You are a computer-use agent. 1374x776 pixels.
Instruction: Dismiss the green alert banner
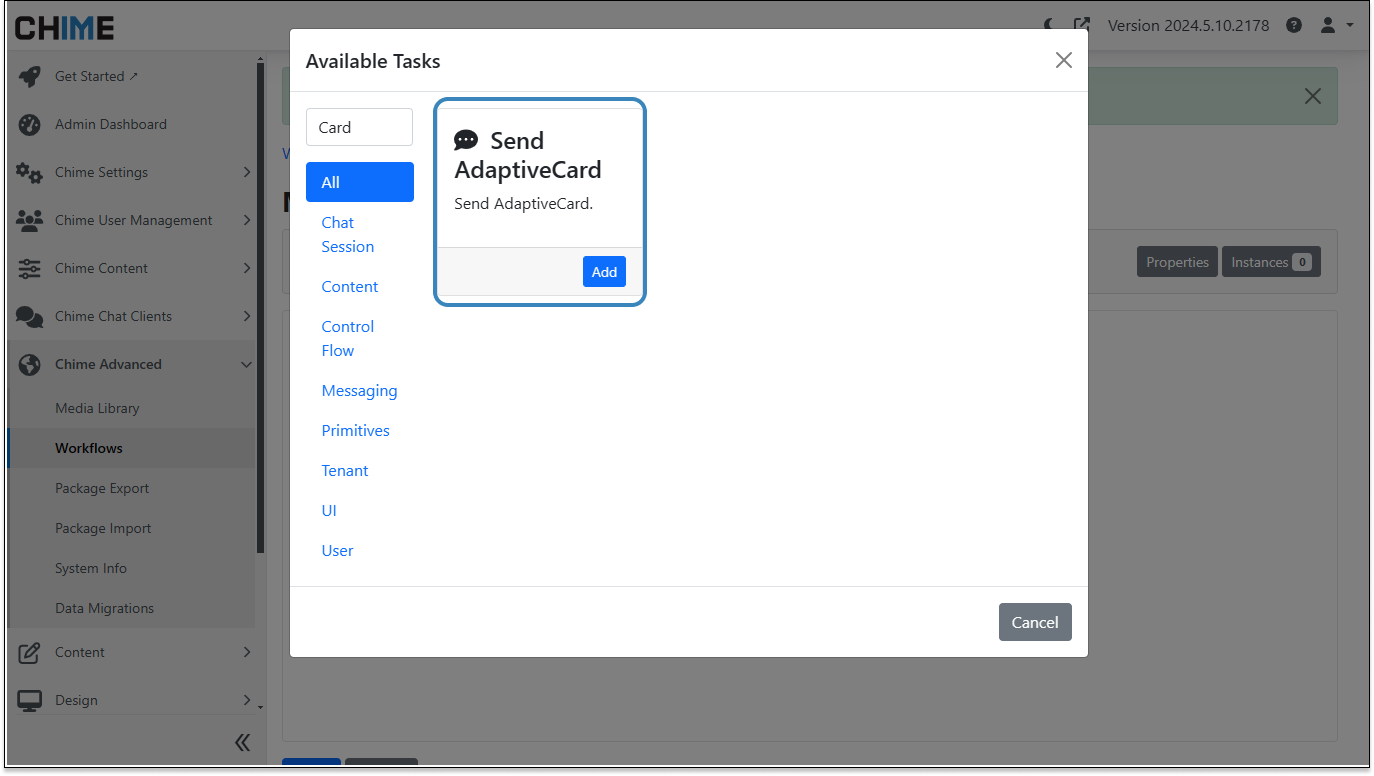(x=1313, y=96)
